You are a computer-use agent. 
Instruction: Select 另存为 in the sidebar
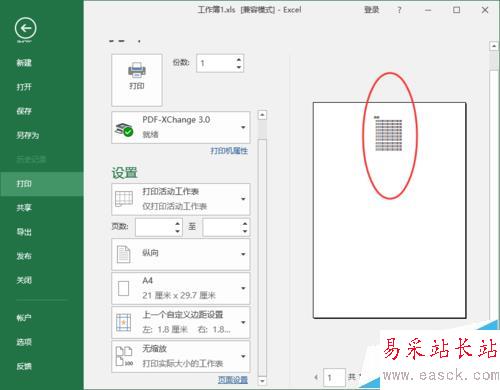(28, 135)
